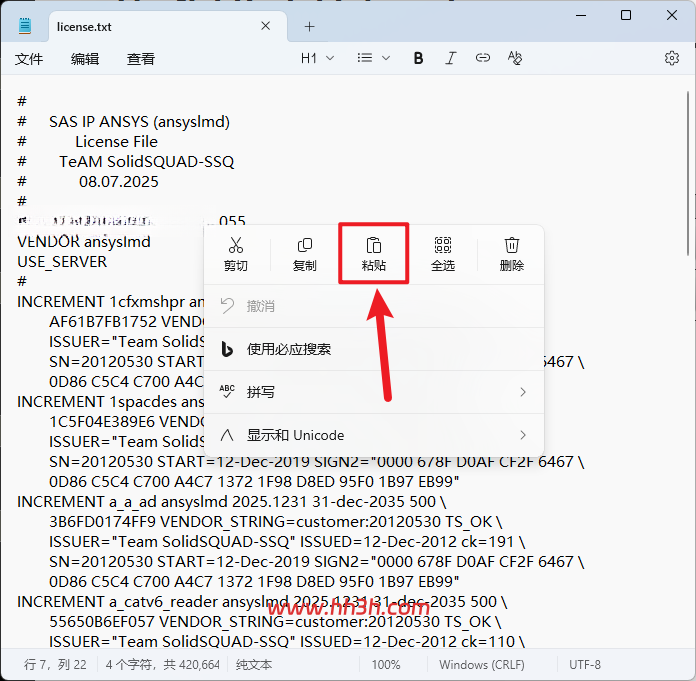Click the bullet list icon
This screenshot has width=696, height=681.
click(x=365, y=58)
